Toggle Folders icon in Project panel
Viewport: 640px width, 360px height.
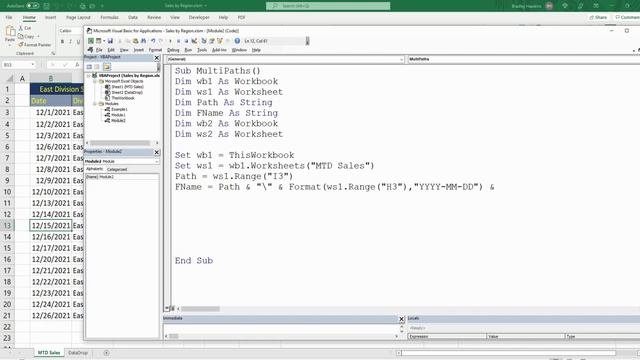107,67
